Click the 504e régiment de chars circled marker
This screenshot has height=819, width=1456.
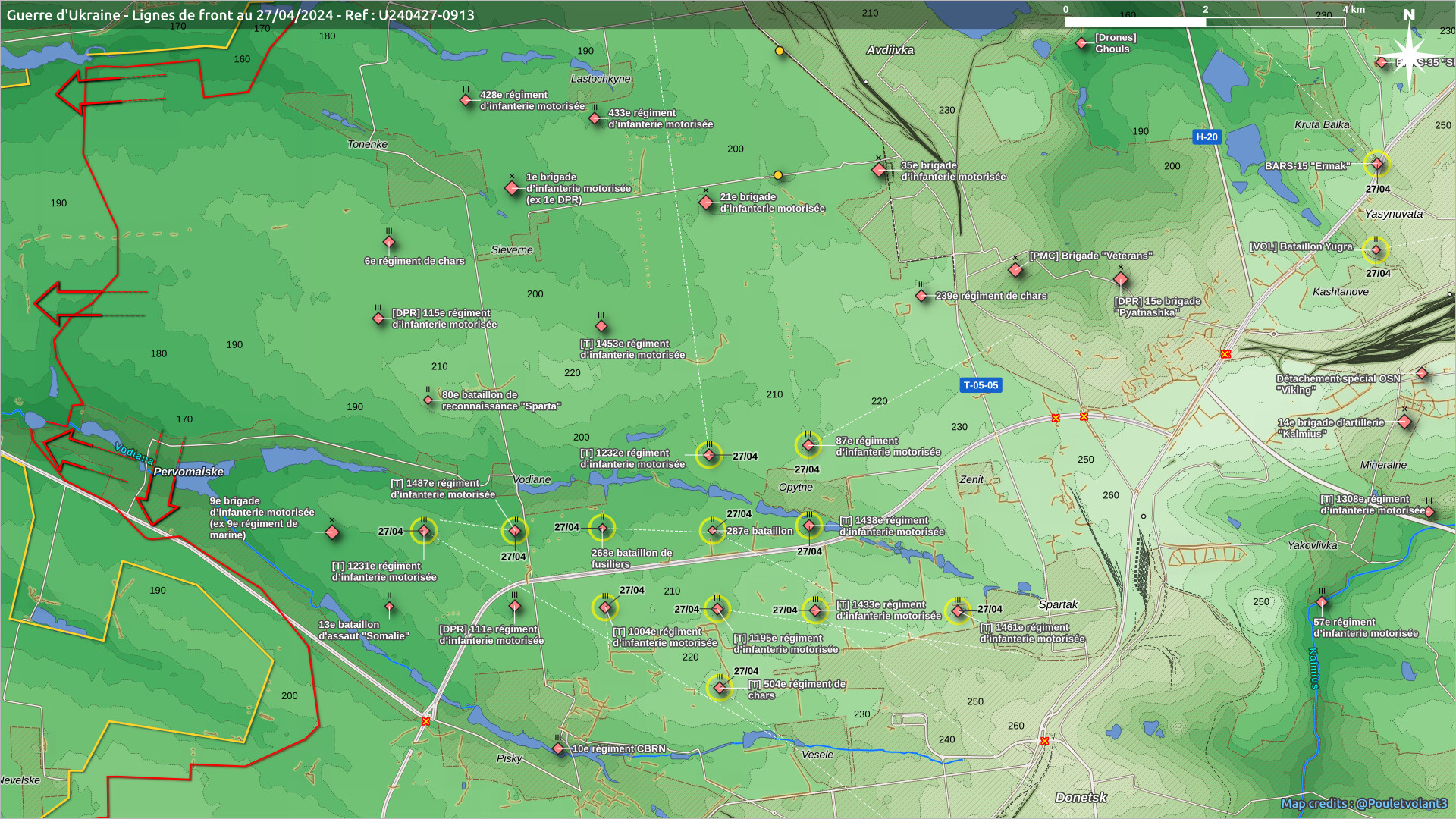point(720,688)
